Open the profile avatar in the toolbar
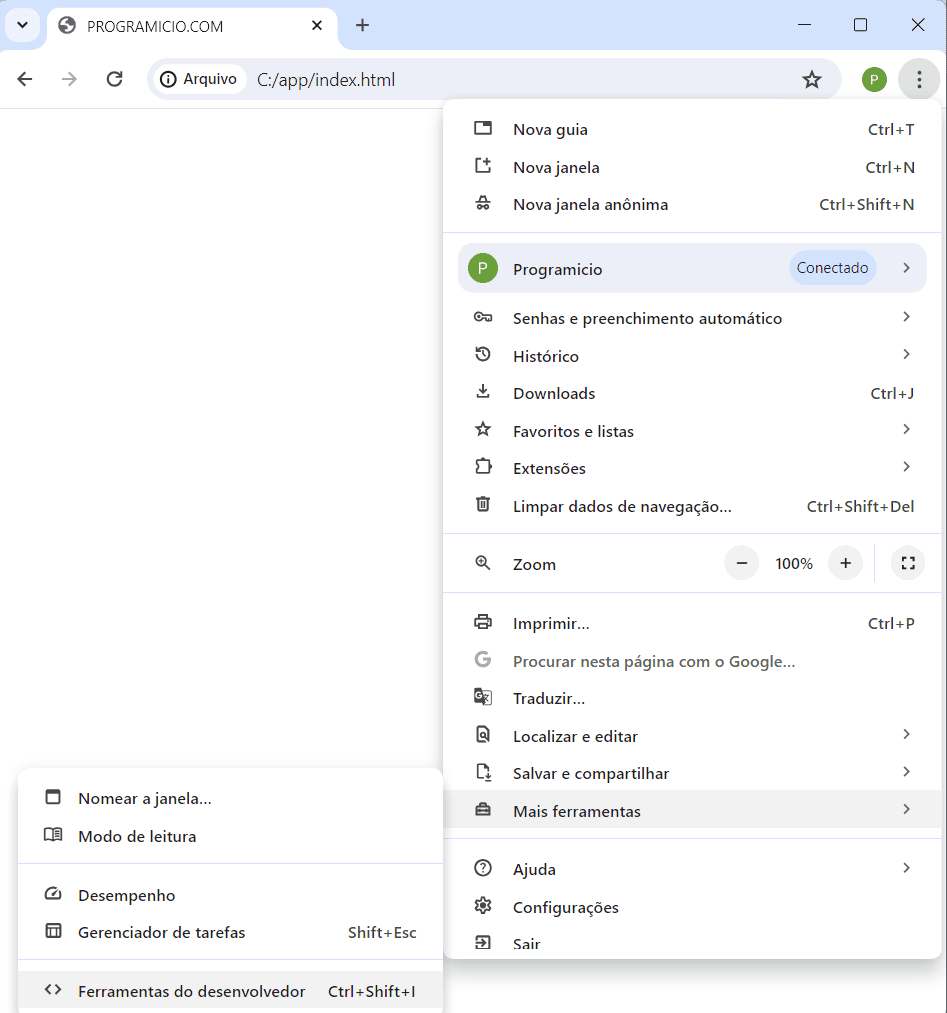The image size is (947, 1013). (x=874, y=79)
